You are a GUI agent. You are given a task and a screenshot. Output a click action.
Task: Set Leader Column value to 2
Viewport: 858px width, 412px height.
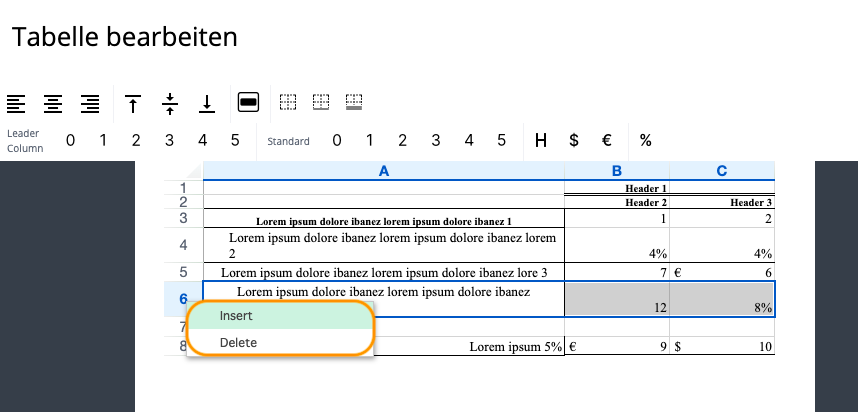136,141
